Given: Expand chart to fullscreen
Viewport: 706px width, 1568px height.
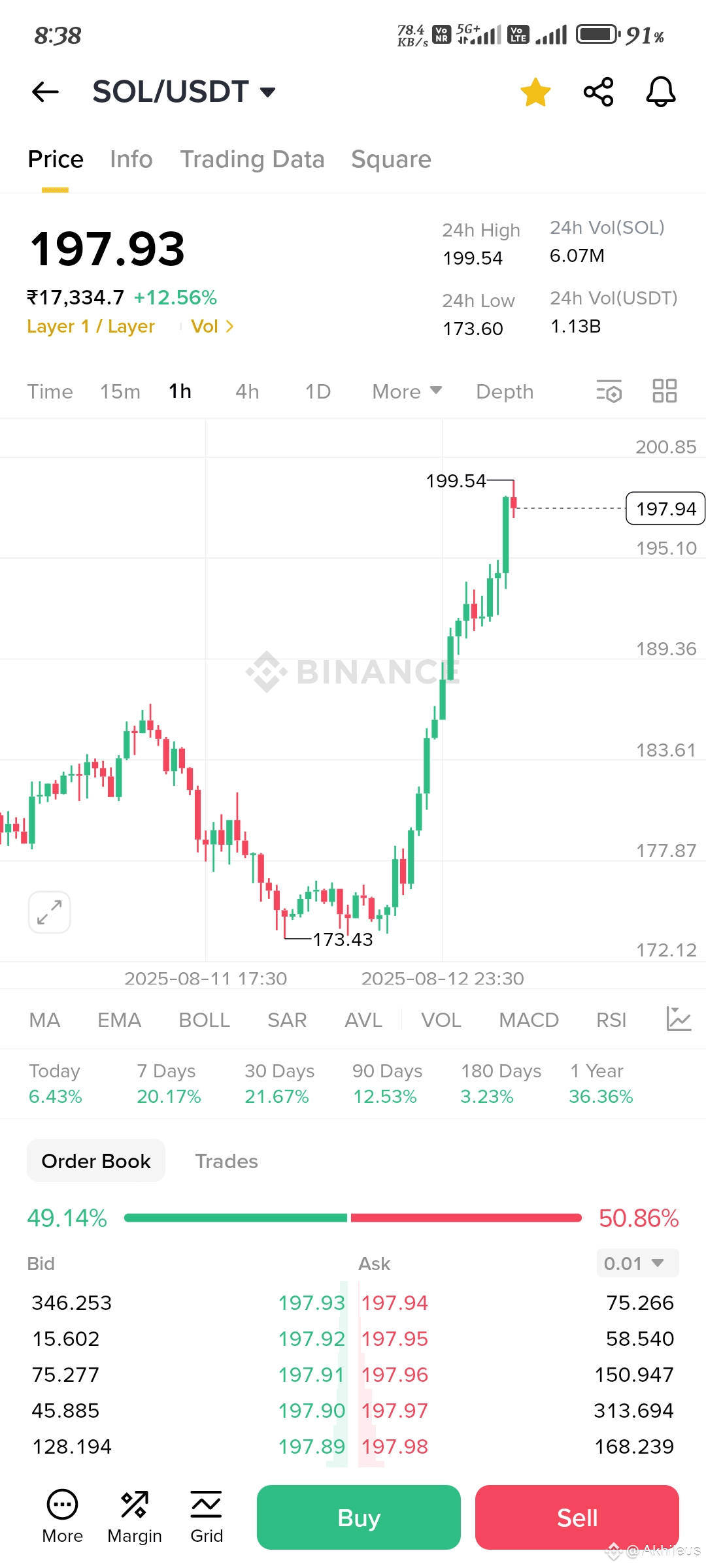Looking at the screenshot, I should coord(50,912).
